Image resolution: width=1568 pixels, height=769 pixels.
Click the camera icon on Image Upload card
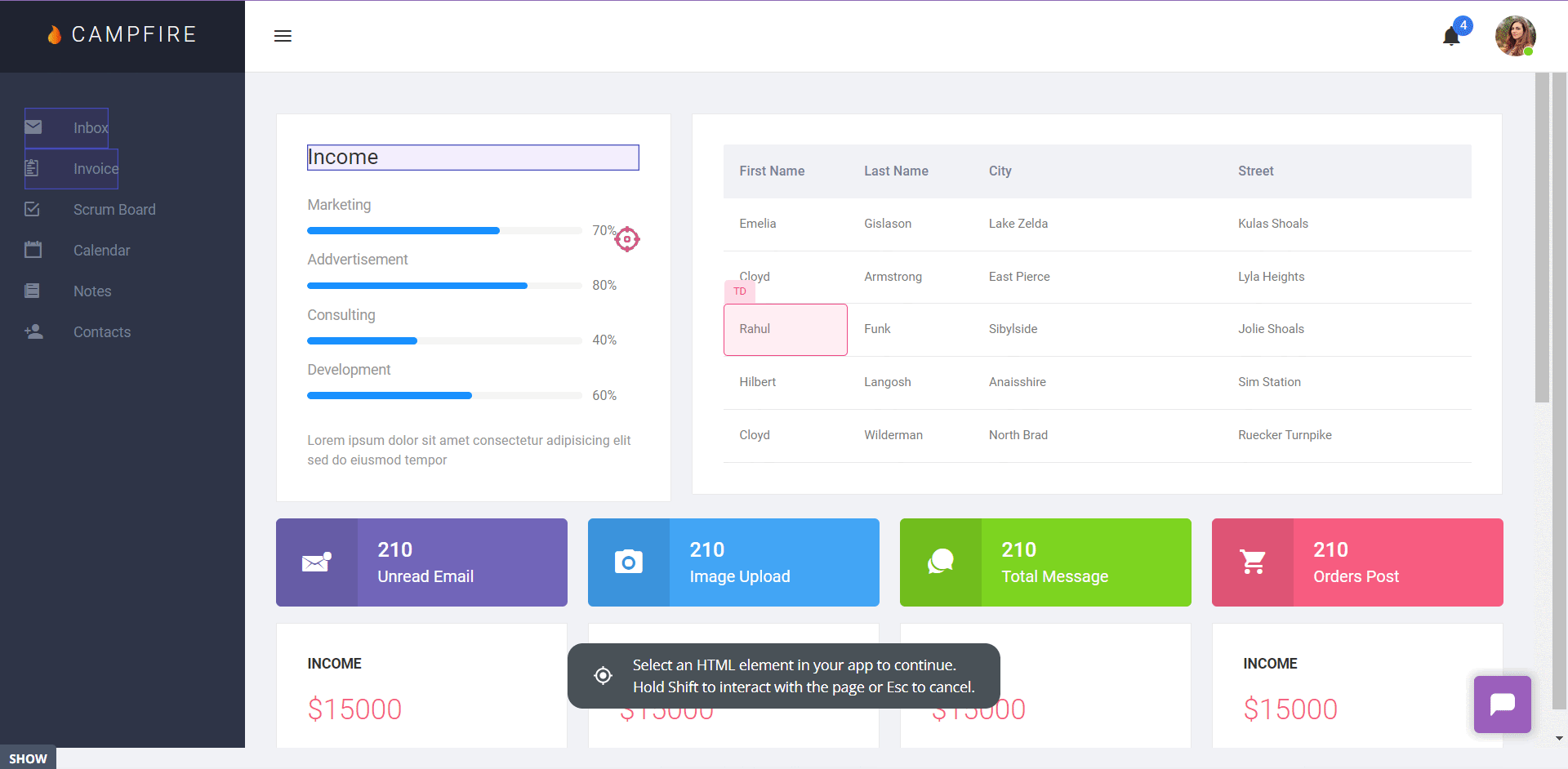(x=628, y=562)
